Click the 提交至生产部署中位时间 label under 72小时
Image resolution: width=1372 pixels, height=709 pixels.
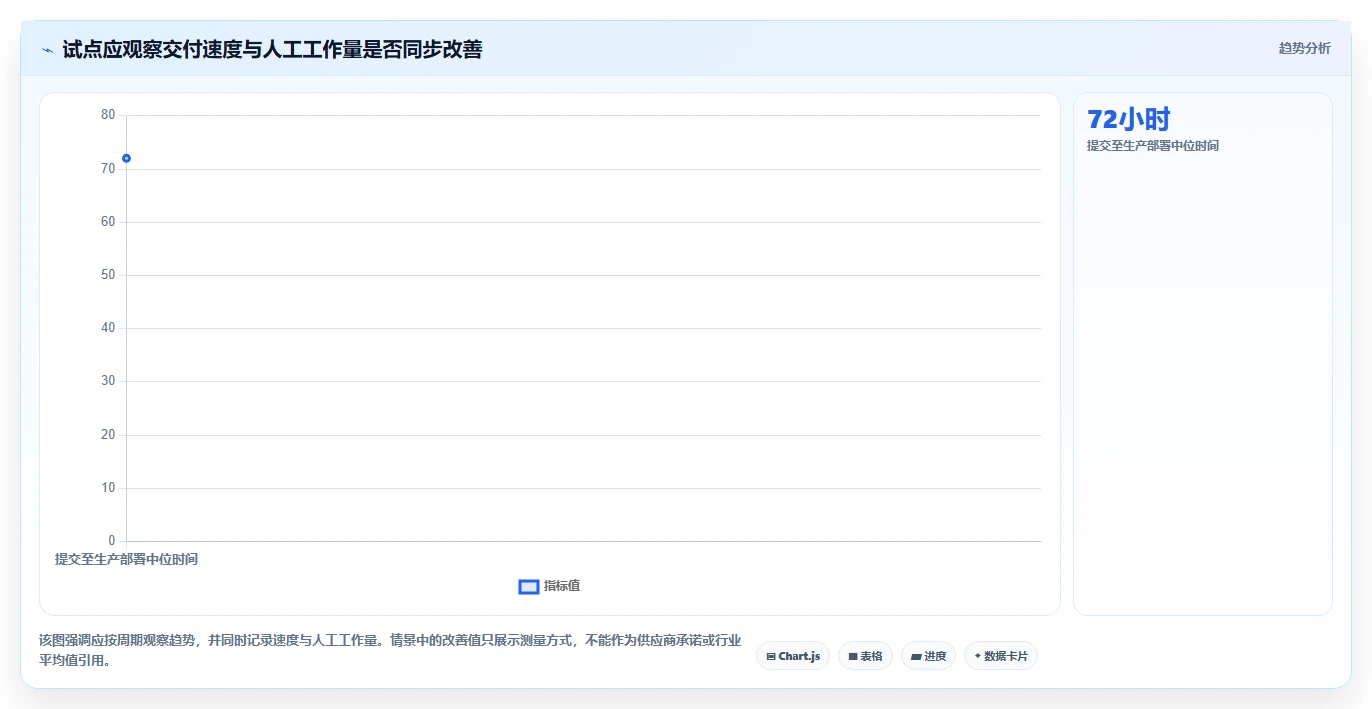[1153, 146]
